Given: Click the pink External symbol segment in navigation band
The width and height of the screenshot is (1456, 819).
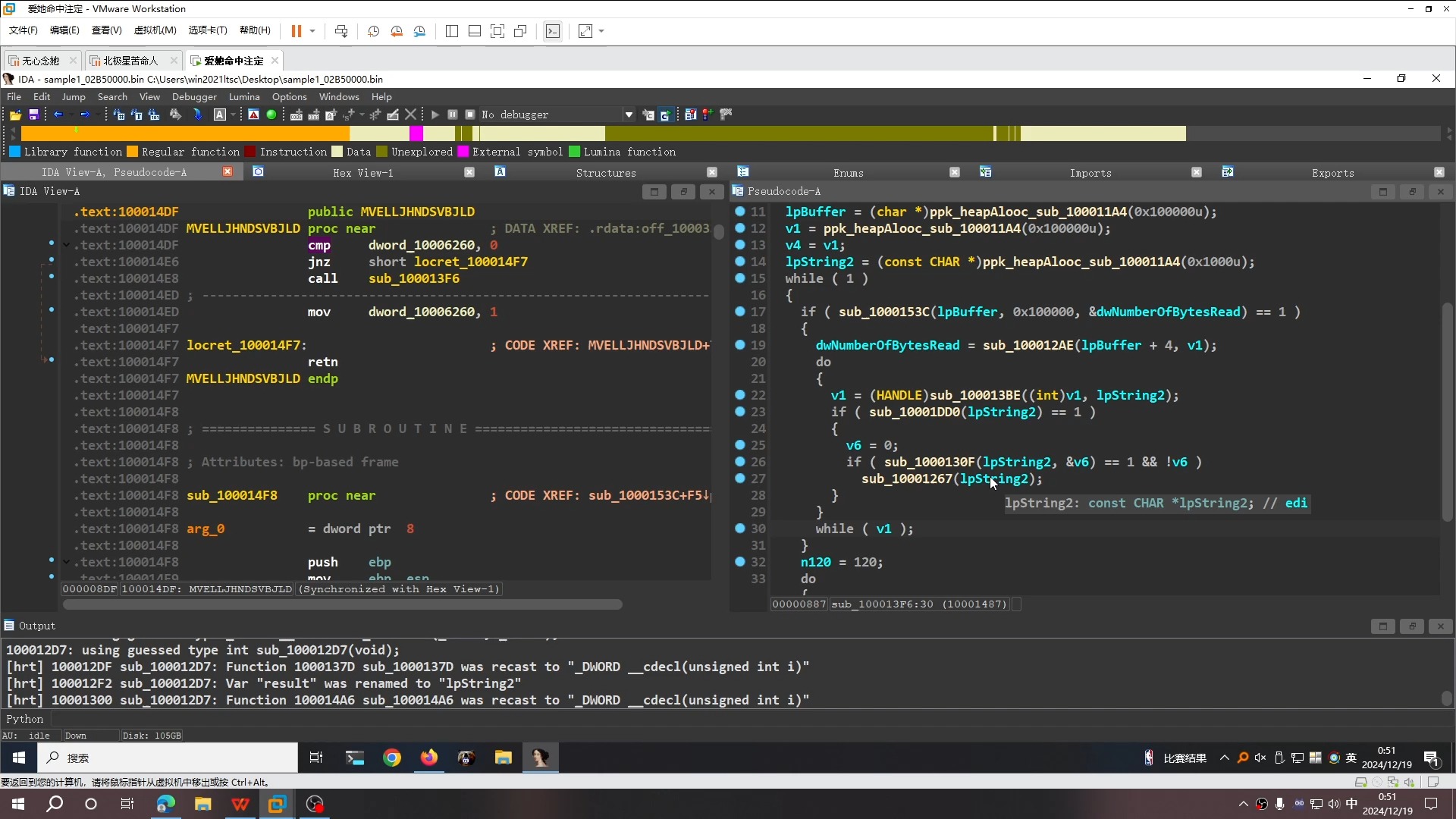Looking at the screenshot, I should (x=416, y=133).
